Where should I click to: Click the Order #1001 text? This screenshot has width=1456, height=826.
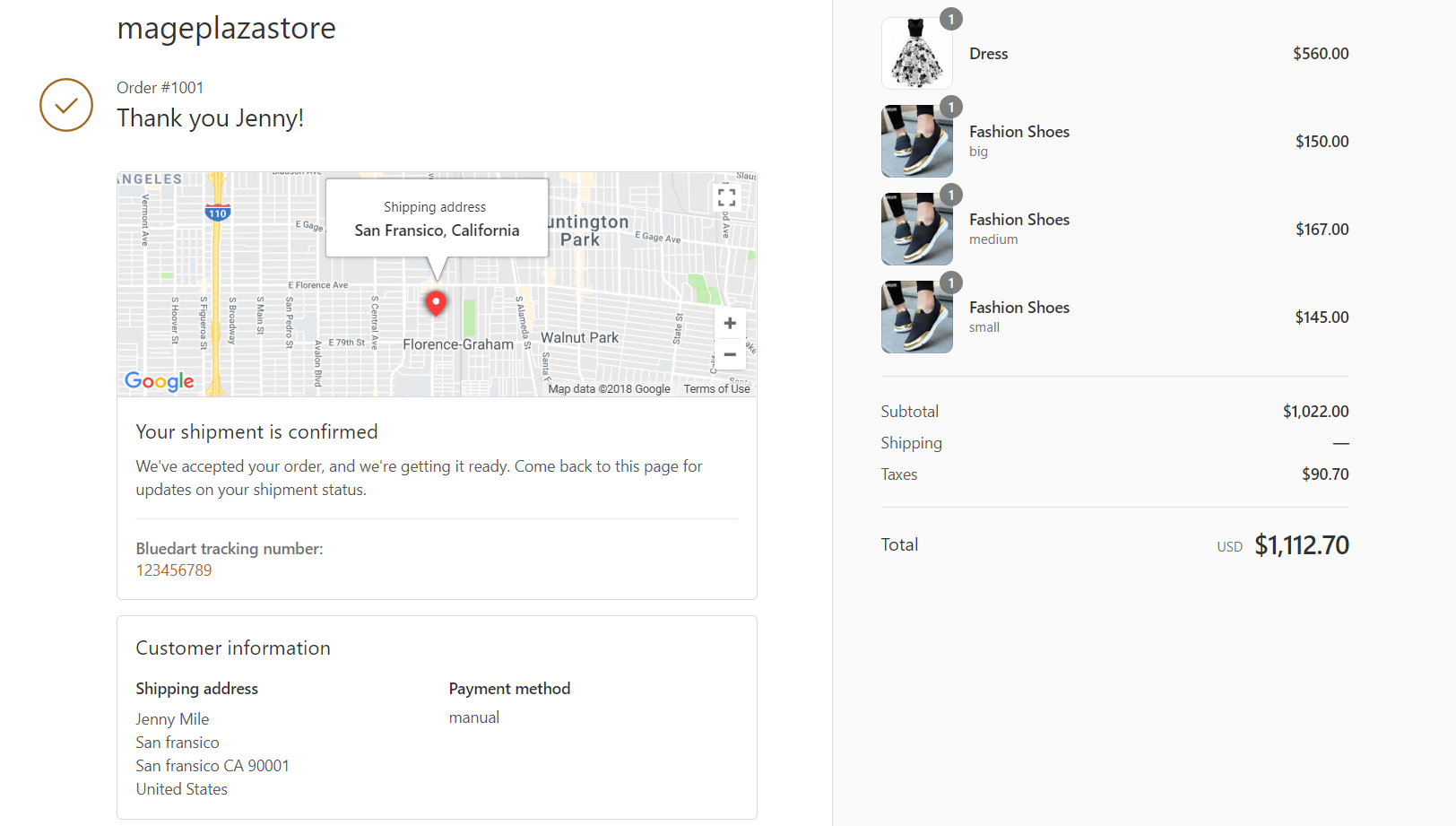160,88
